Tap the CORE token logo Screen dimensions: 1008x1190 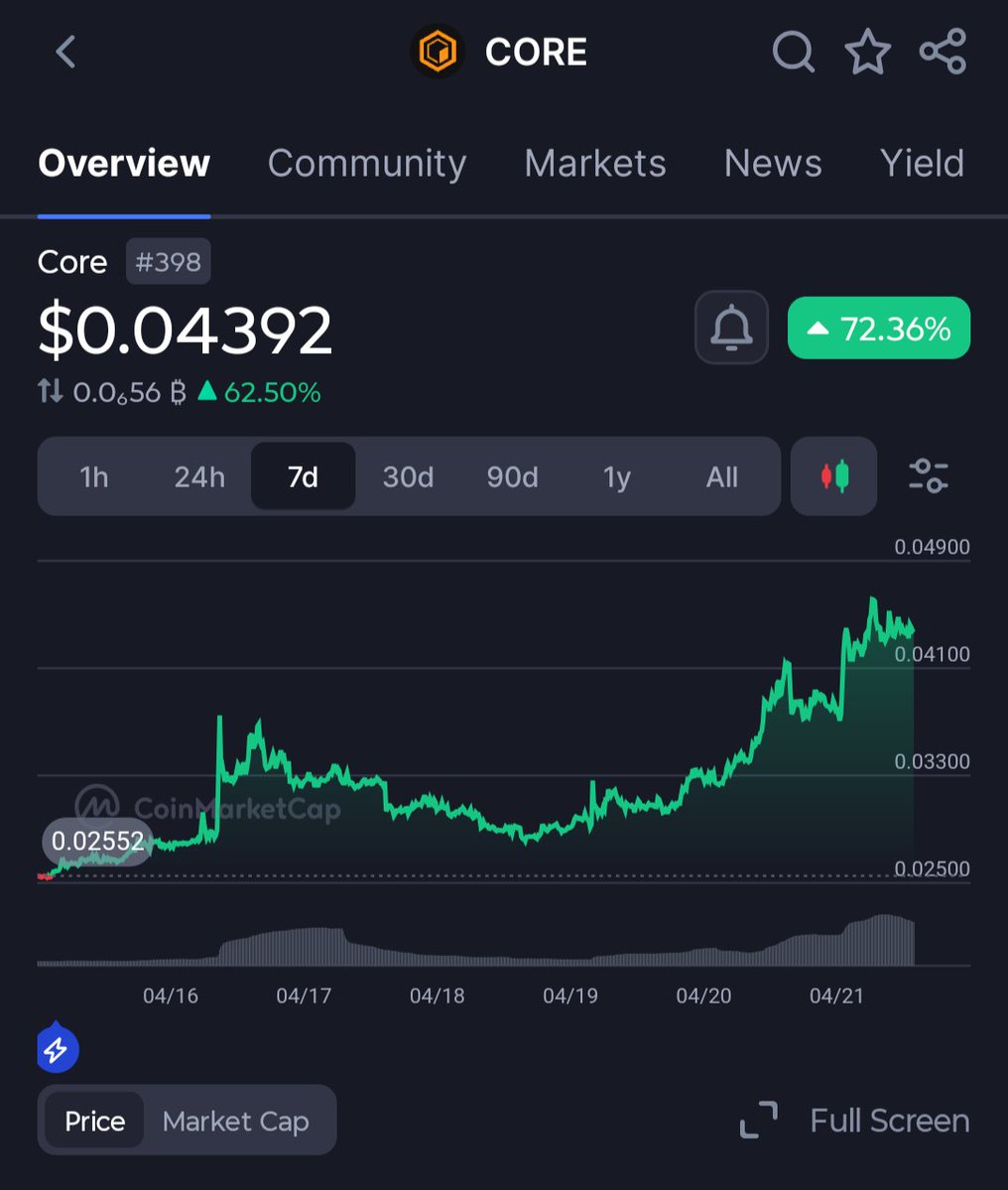click(x=439, y=52)
